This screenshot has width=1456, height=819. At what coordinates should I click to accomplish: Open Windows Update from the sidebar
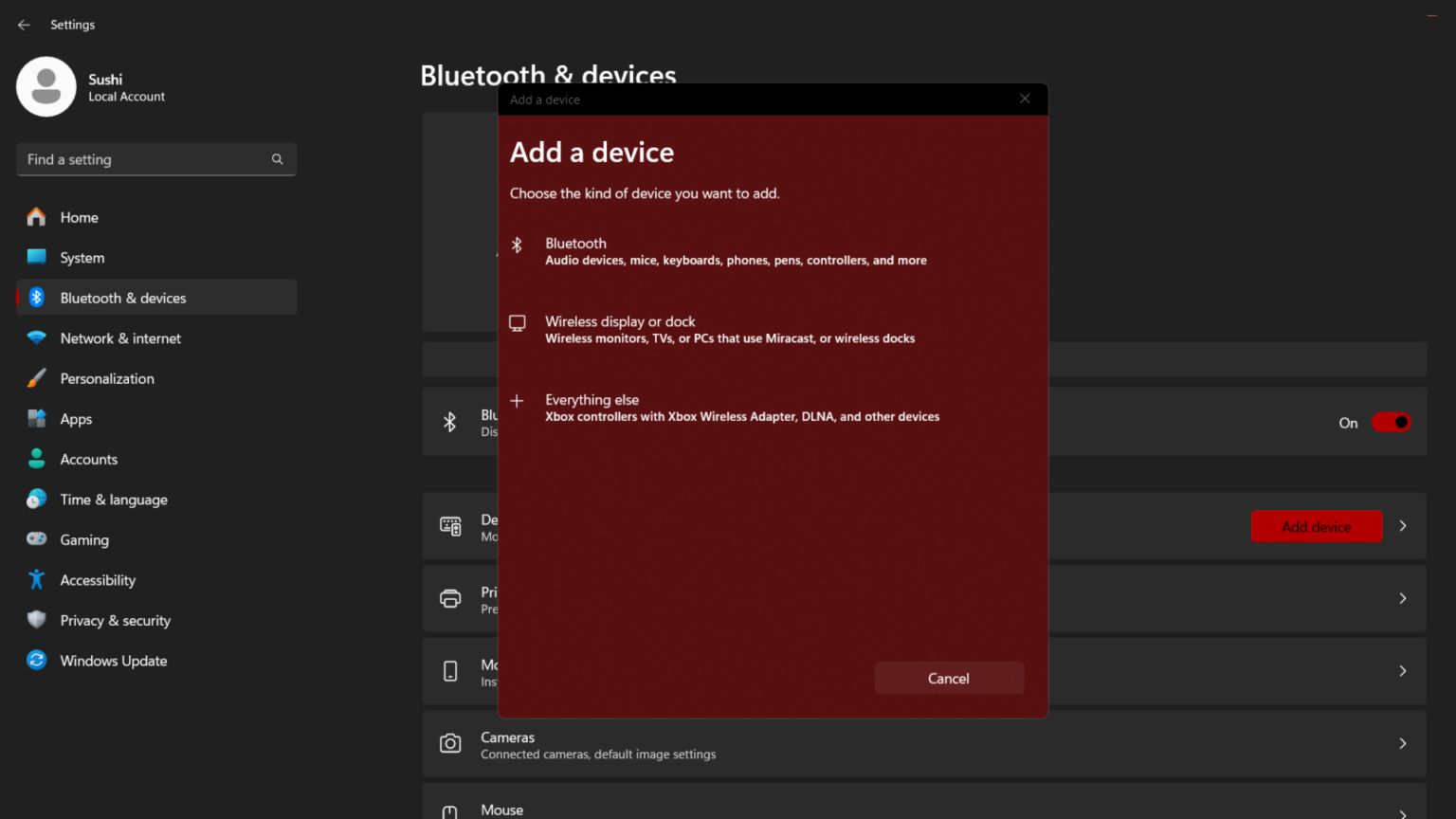113,661
